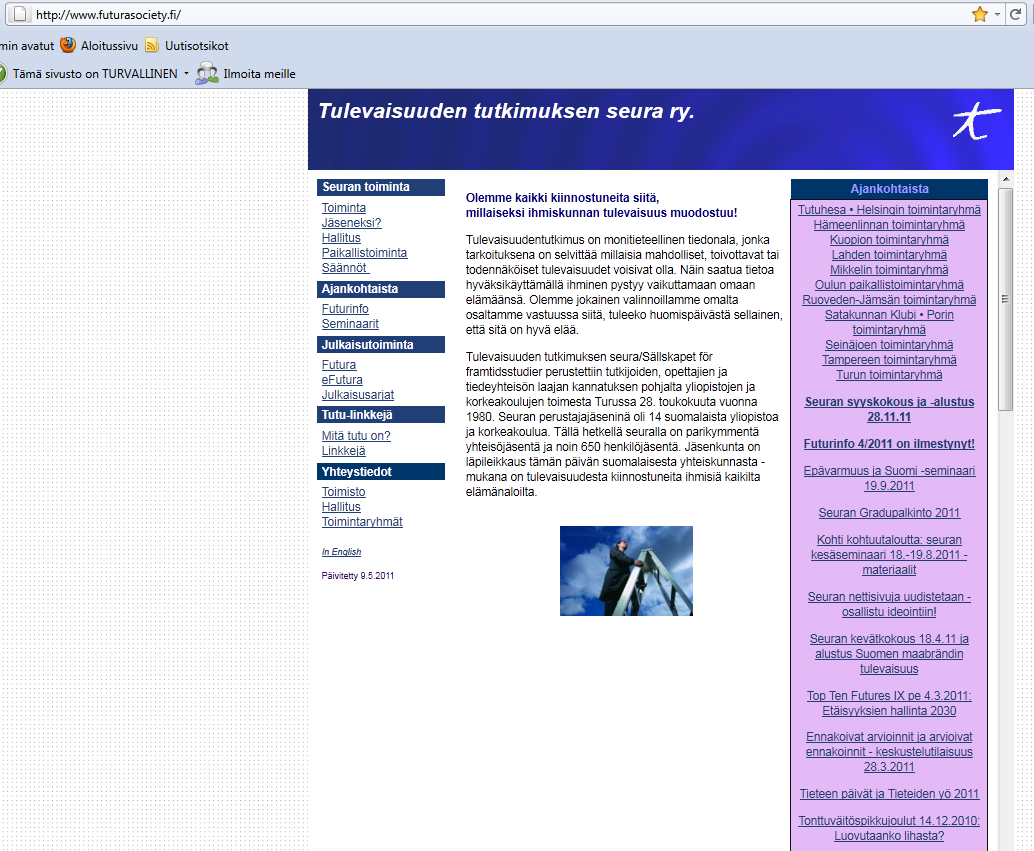The image size is (1034, 851).
Task: Open Seinäjoen toimintaryhmä link
Action: tap(889, 345)
